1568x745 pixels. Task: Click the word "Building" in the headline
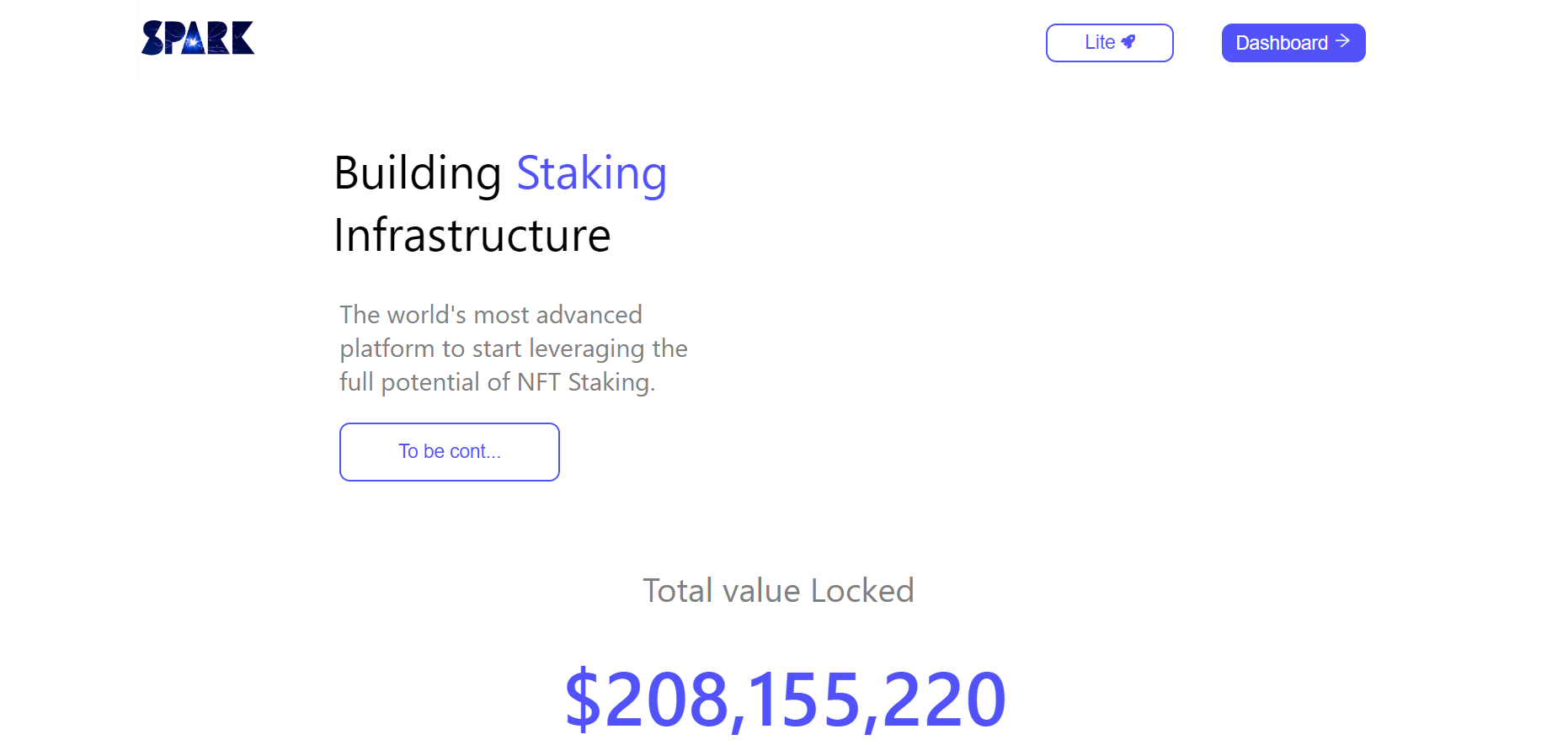418,173
